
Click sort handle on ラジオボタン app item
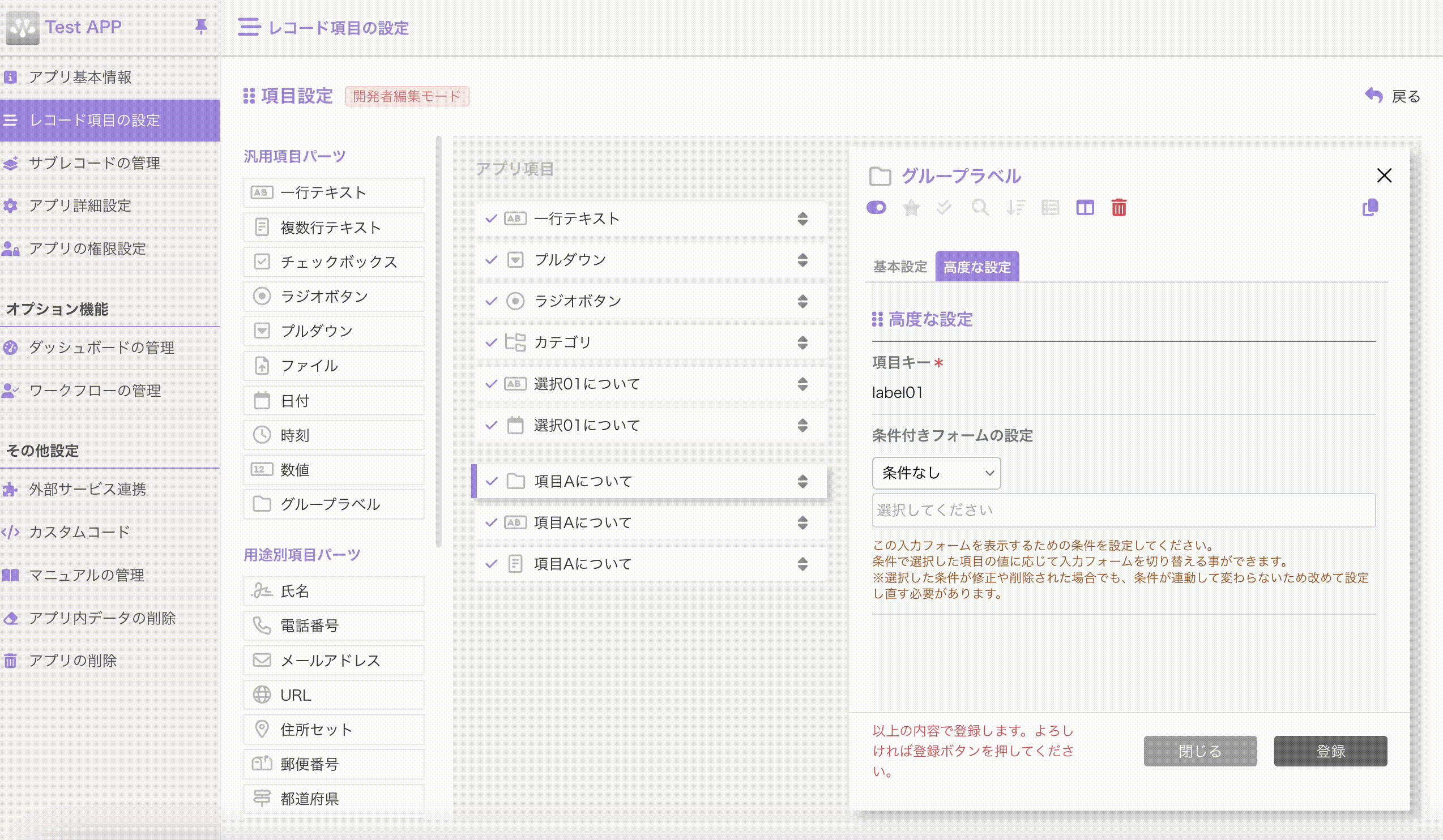pyautogui.click(x=802, y=301)
